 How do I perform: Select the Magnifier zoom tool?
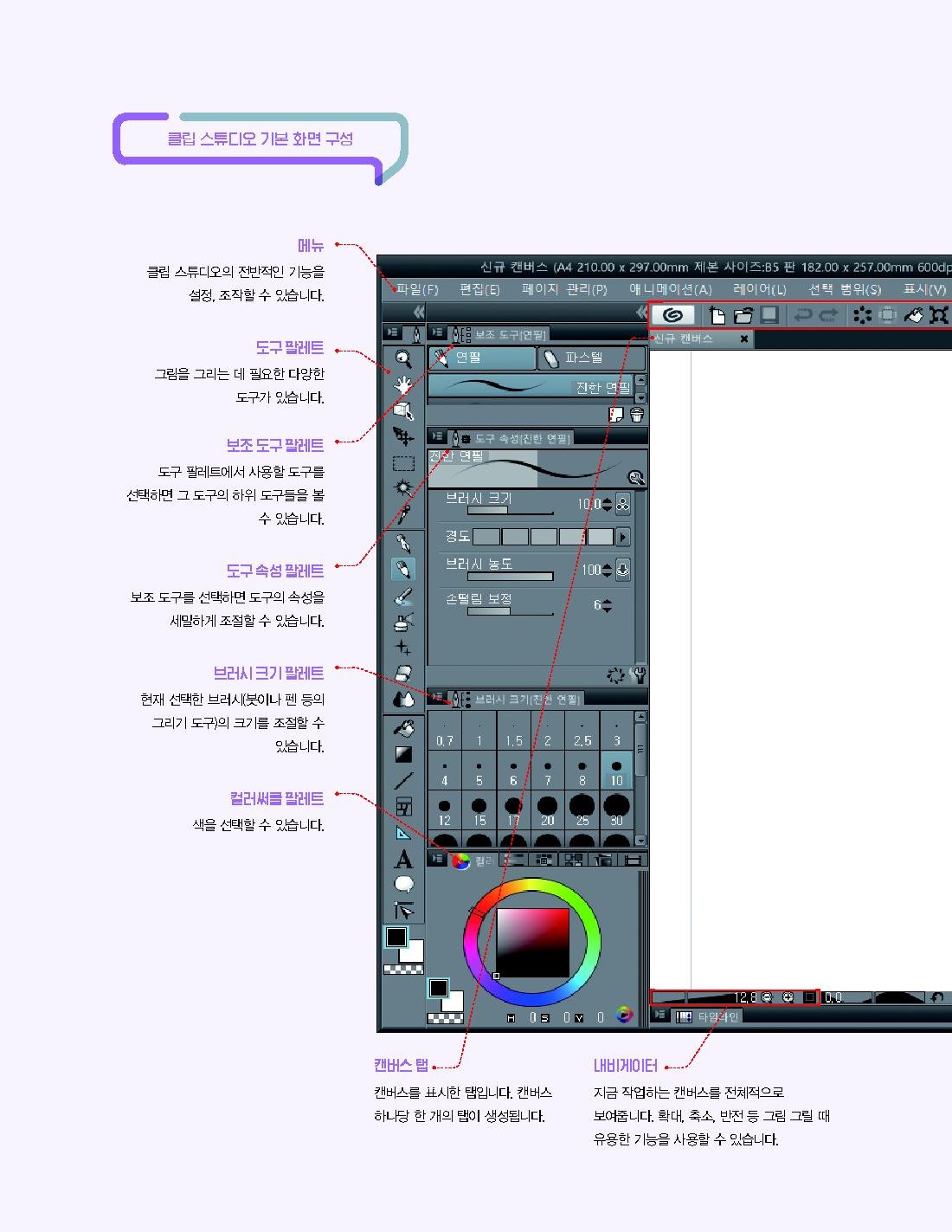point(403,358)
